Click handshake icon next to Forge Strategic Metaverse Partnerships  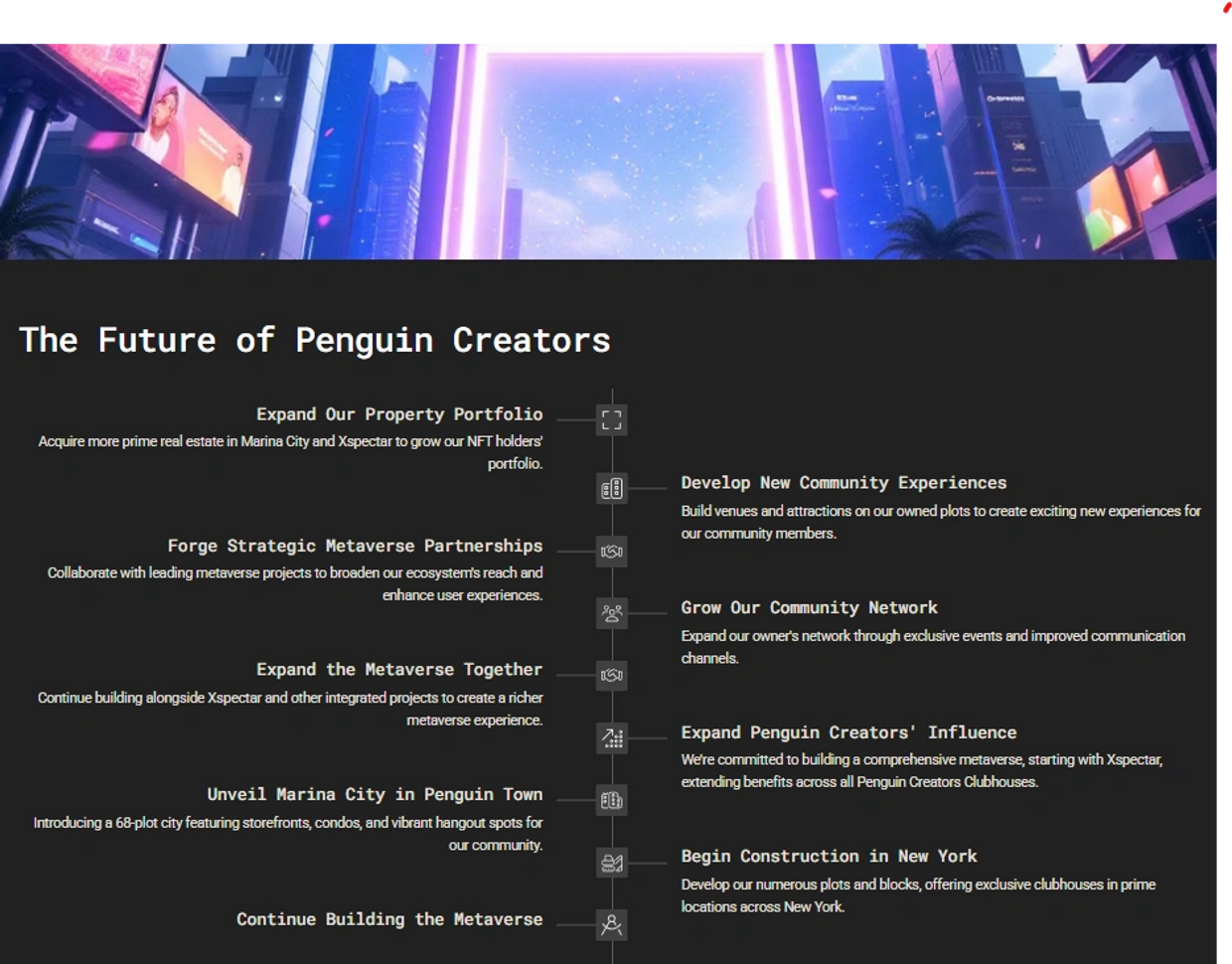click(x=612, y=552)
